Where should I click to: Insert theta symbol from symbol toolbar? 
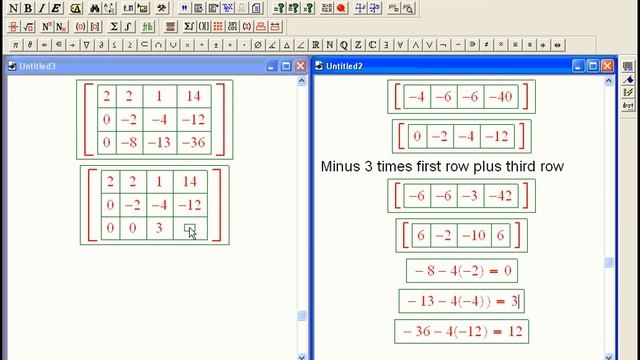[30, 45]
